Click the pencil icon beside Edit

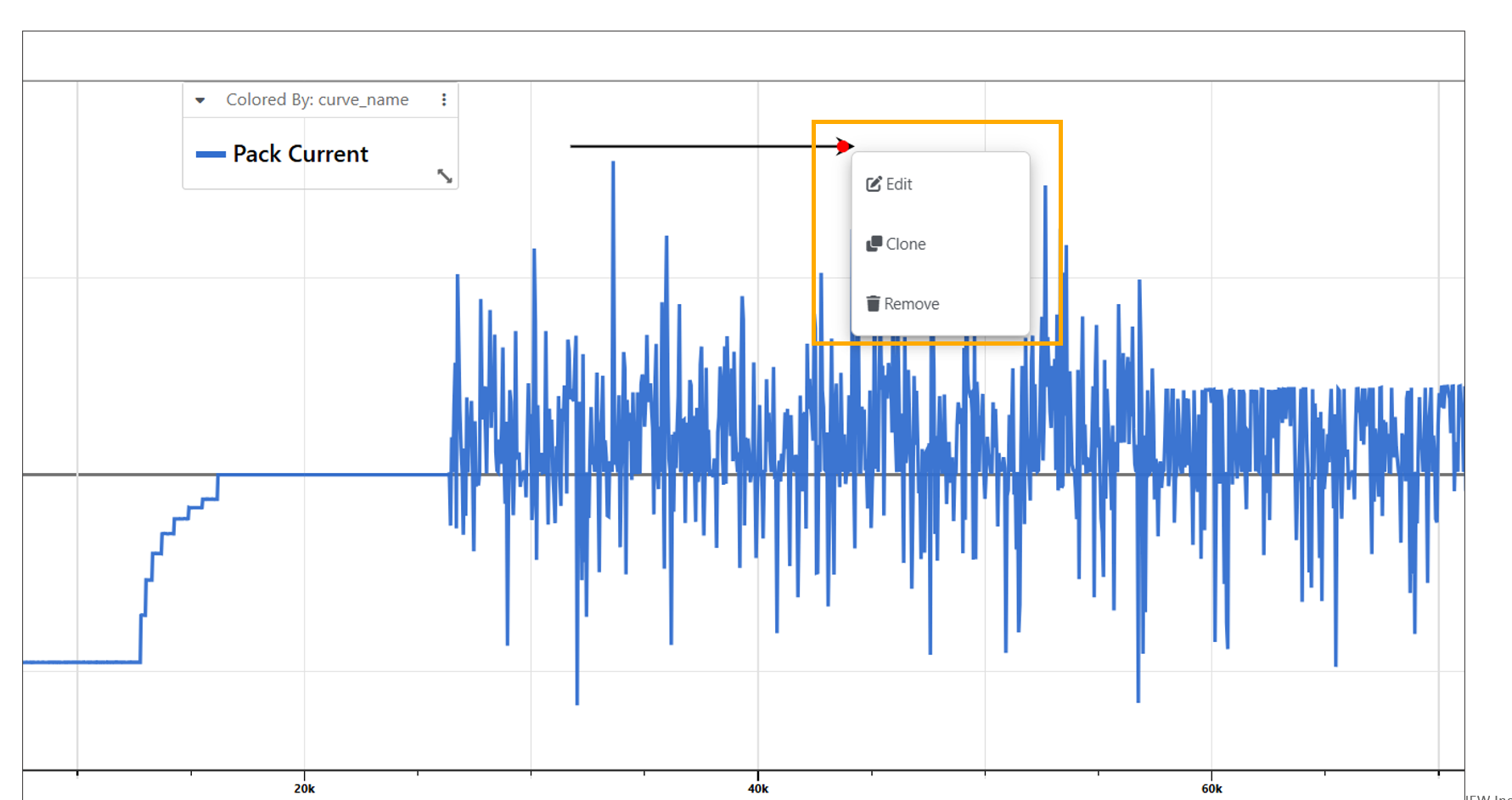(x=873, y=184)
